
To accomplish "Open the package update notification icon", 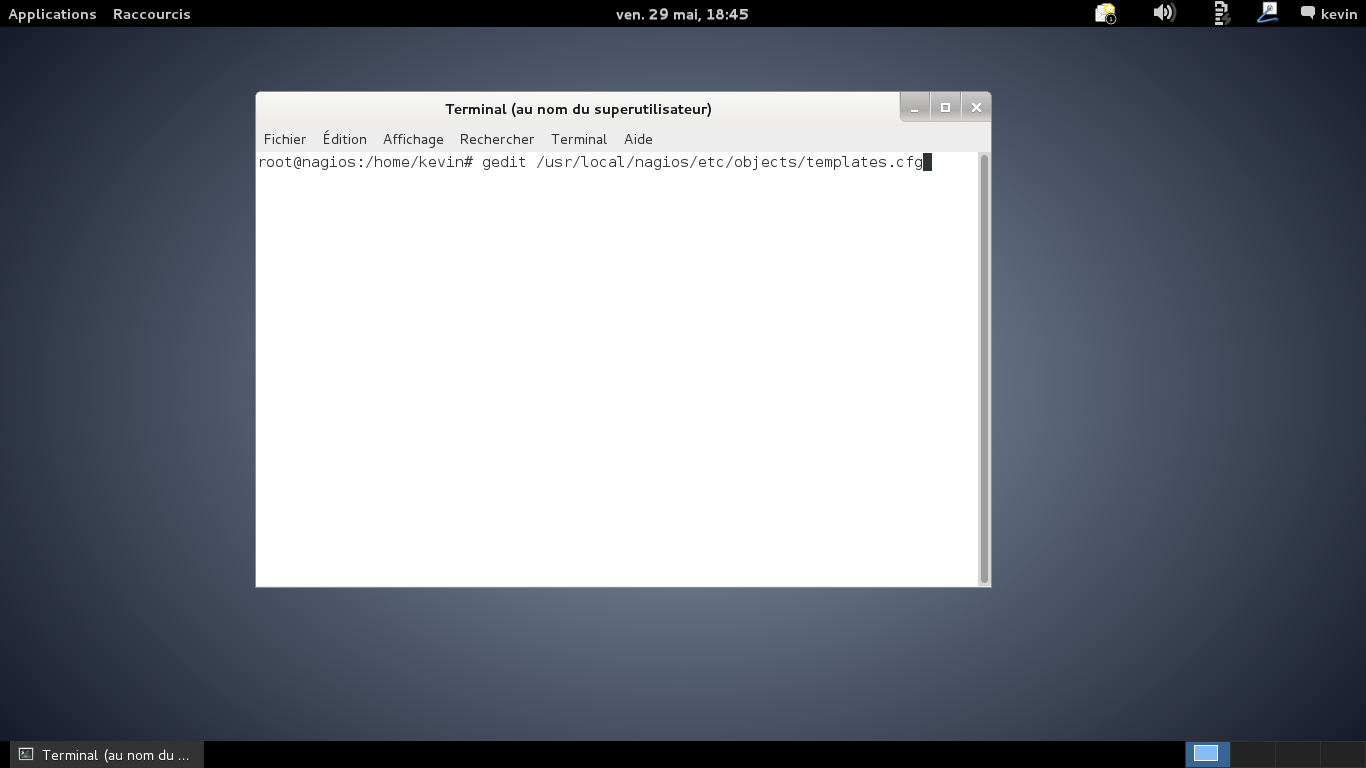I will click(1105, 13).
